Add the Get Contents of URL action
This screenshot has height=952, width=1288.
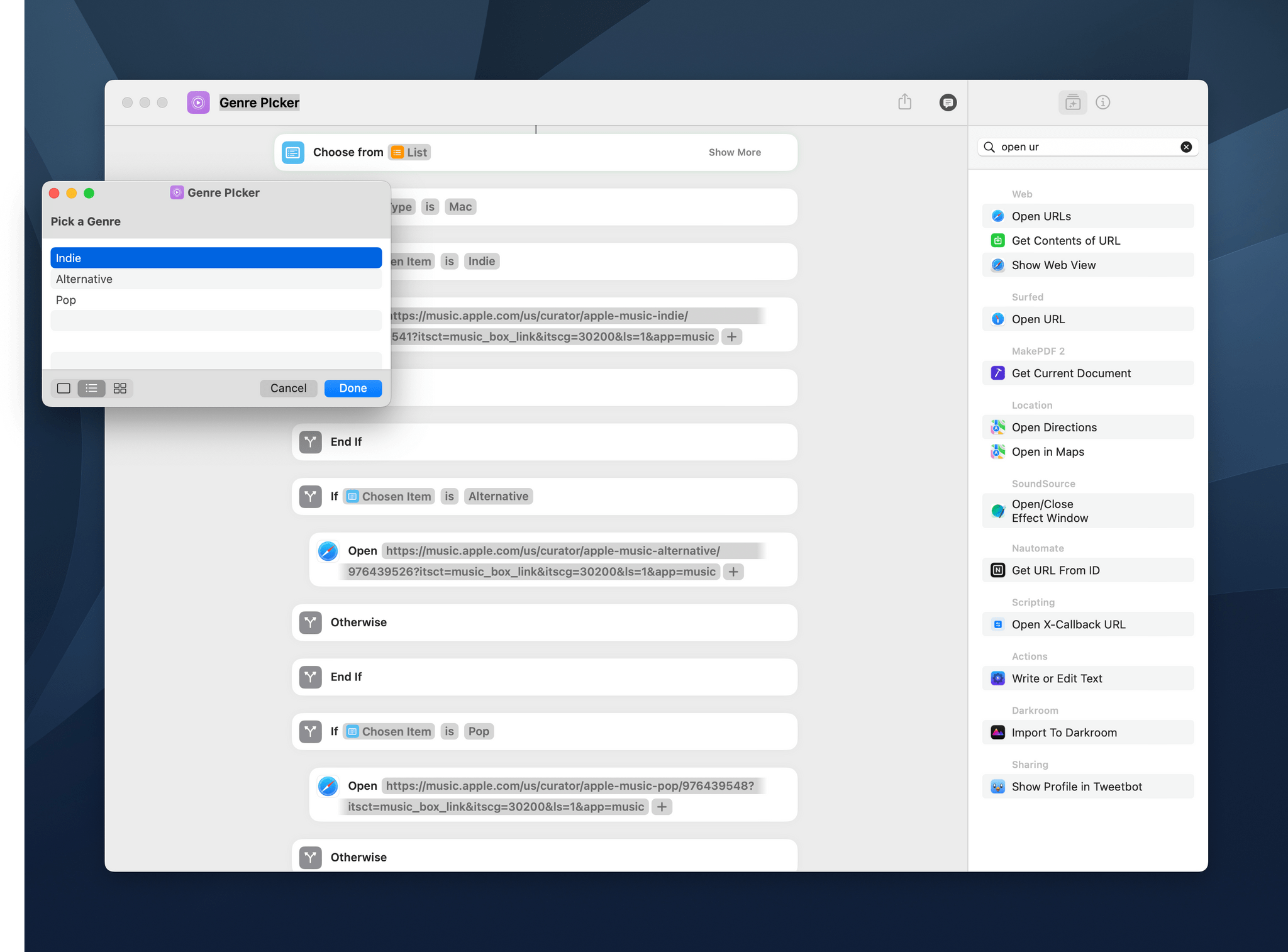click(1088, 241)
